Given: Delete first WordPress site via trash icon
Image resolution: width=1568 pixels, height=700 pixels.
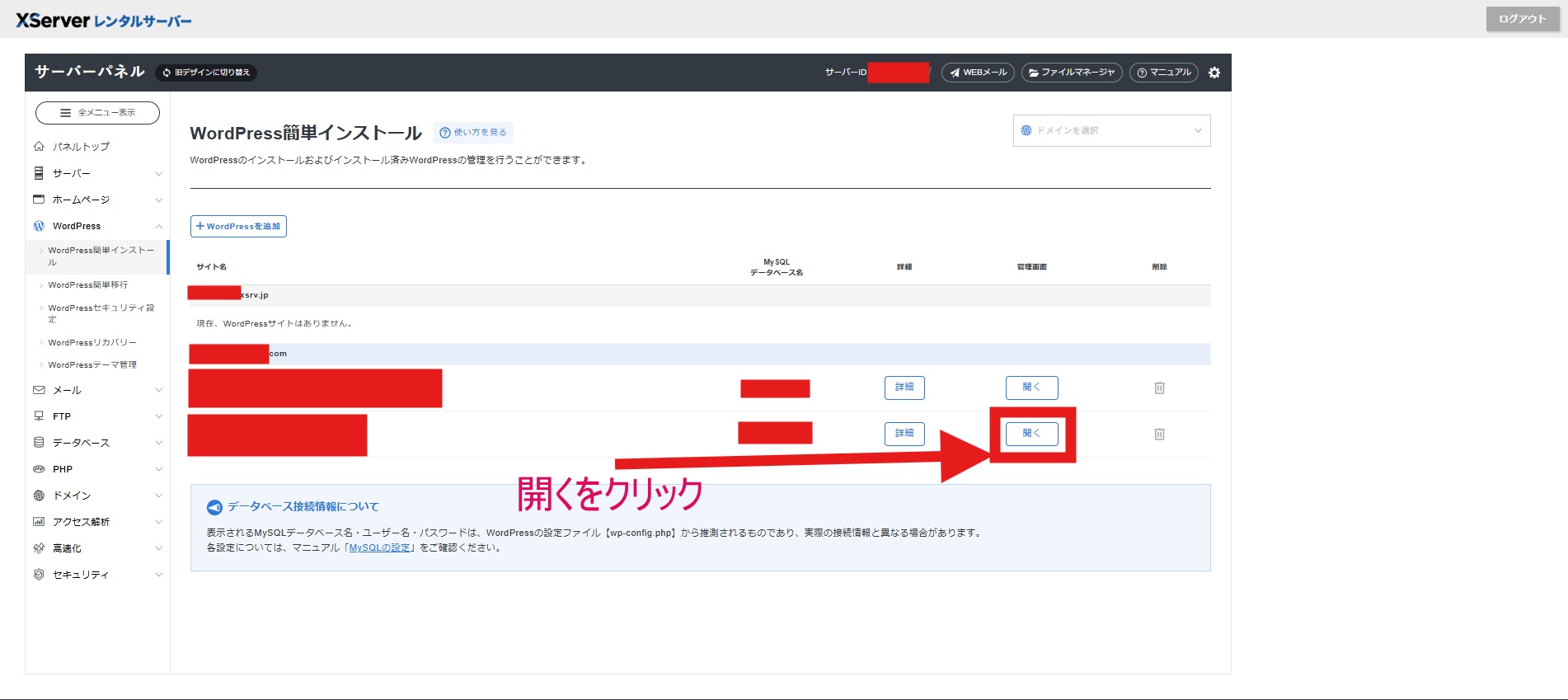Looking at the screenshot, I should pos(1159,388).
